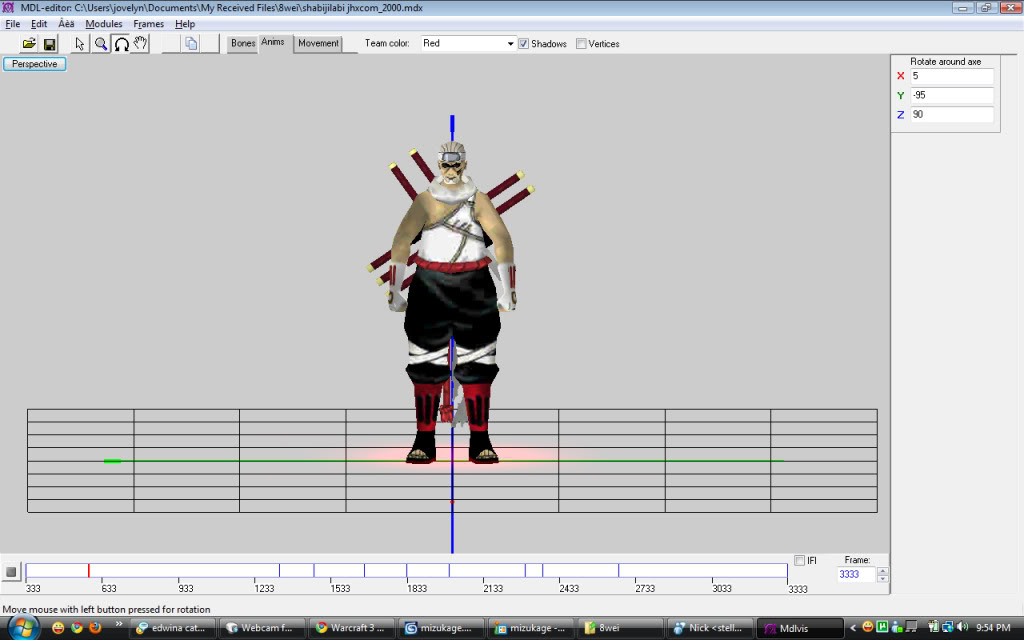Click the Open file folder icon
1024x640 pixels.
(29, 44)
